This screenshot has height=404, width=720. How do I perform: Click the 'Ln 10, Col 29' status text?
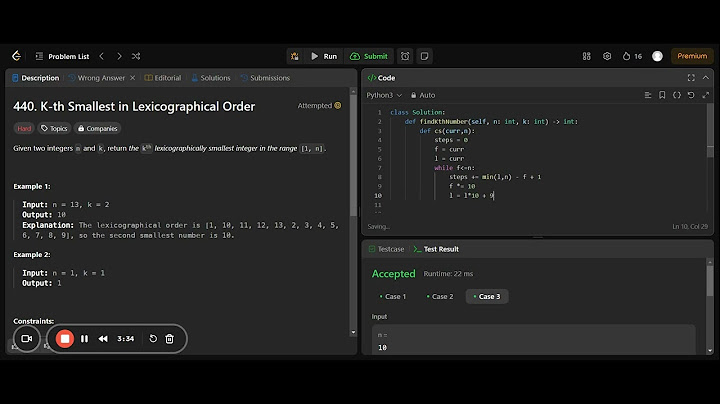(690, 226)
